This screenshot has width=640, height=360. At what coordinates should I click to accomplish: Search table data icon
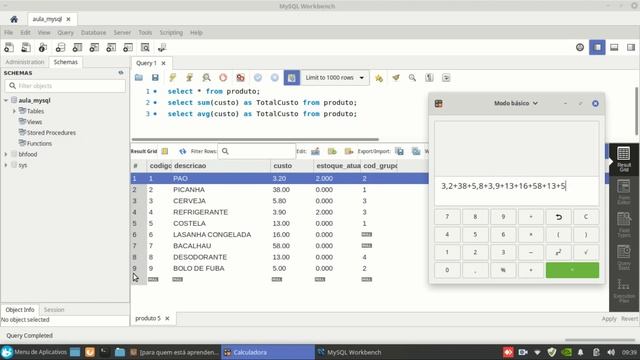point(145,48)
